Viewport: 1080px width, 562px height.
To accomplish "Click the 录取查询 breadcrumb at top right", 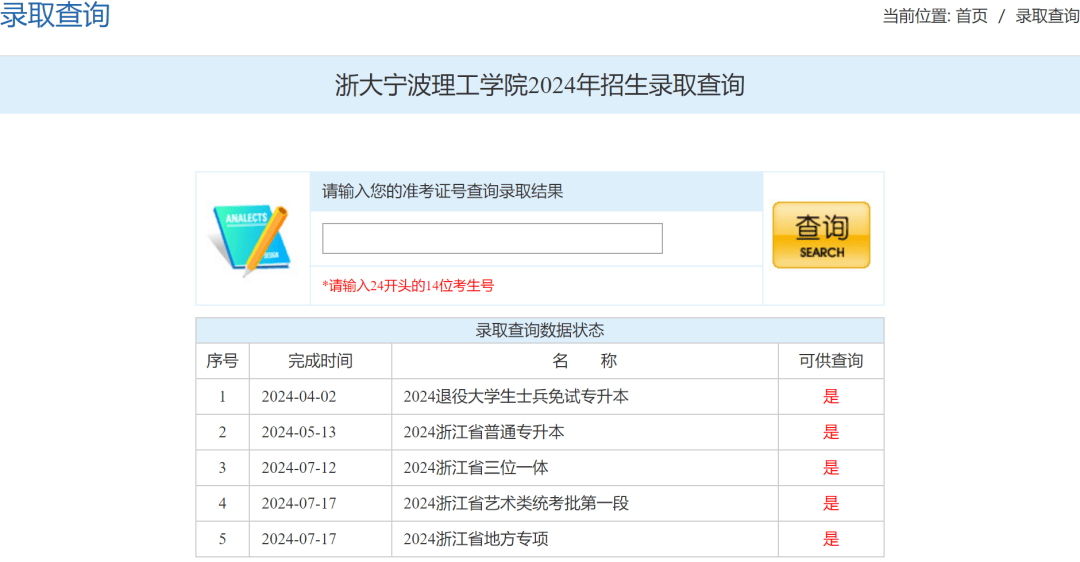I will (1047, 16).
